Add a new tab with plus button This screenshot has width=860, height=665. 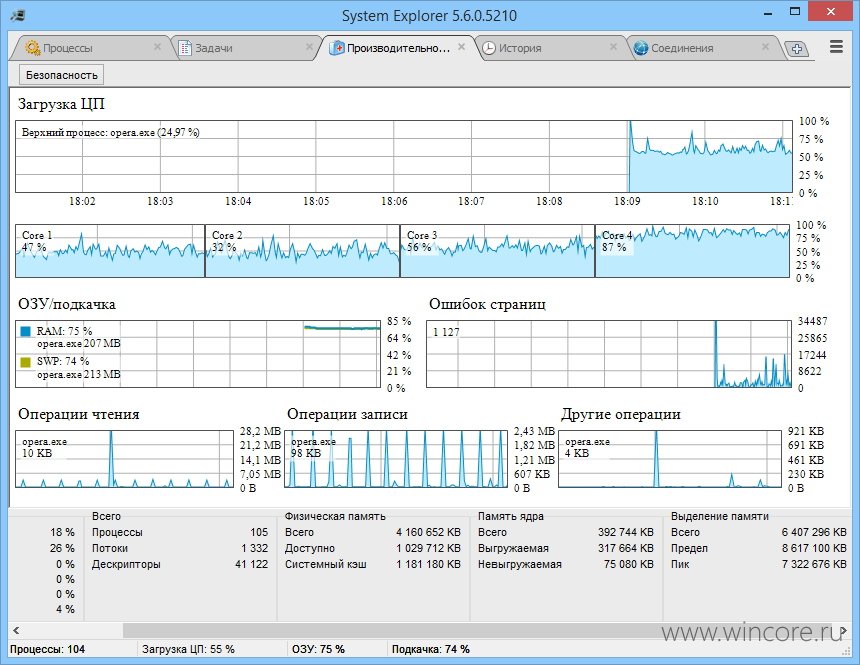[x=797, y=49]
